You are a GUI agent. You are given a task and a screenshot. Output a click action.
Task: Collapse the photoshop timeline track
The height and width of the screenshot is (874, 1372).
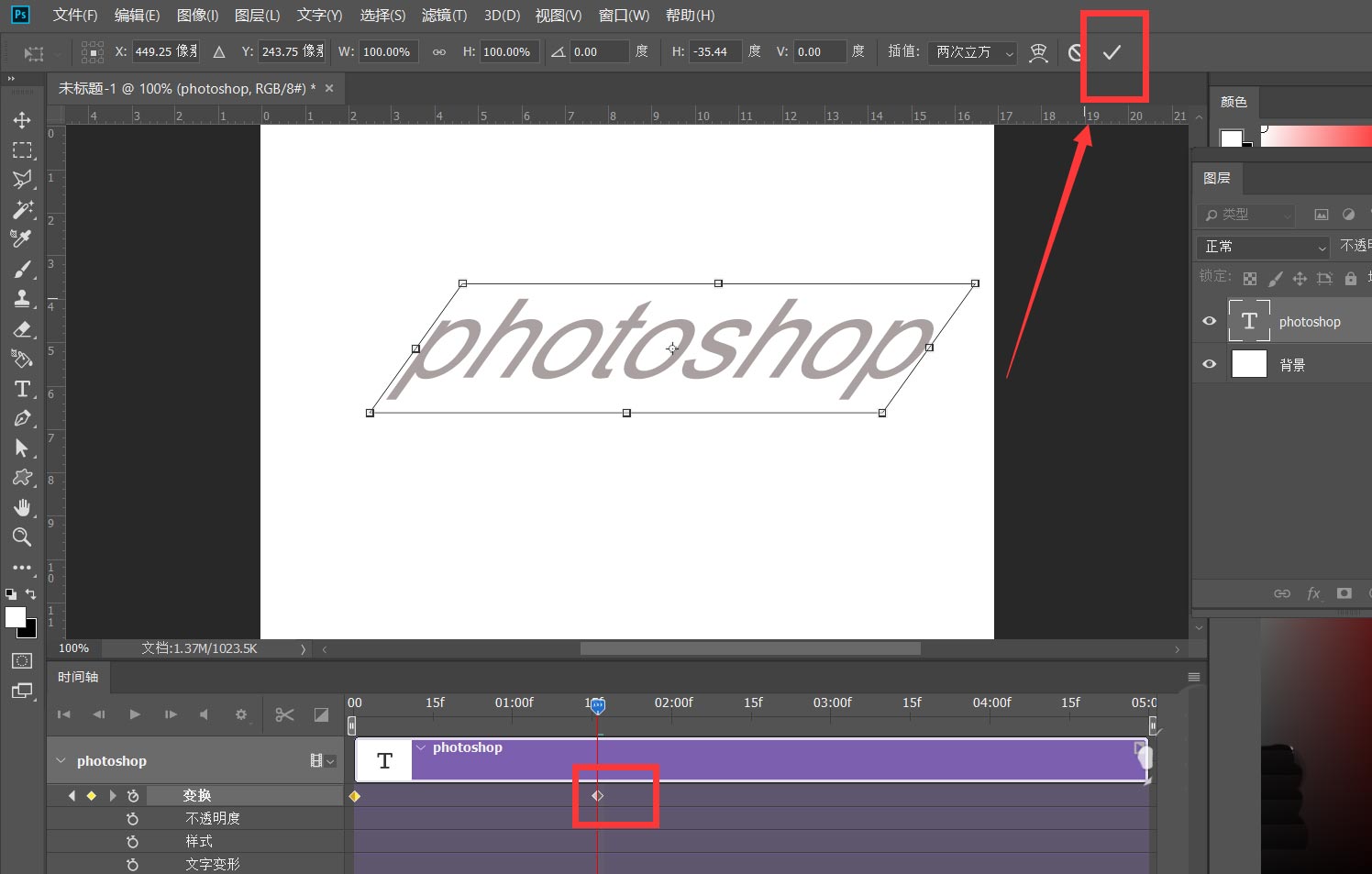[61, 760]
